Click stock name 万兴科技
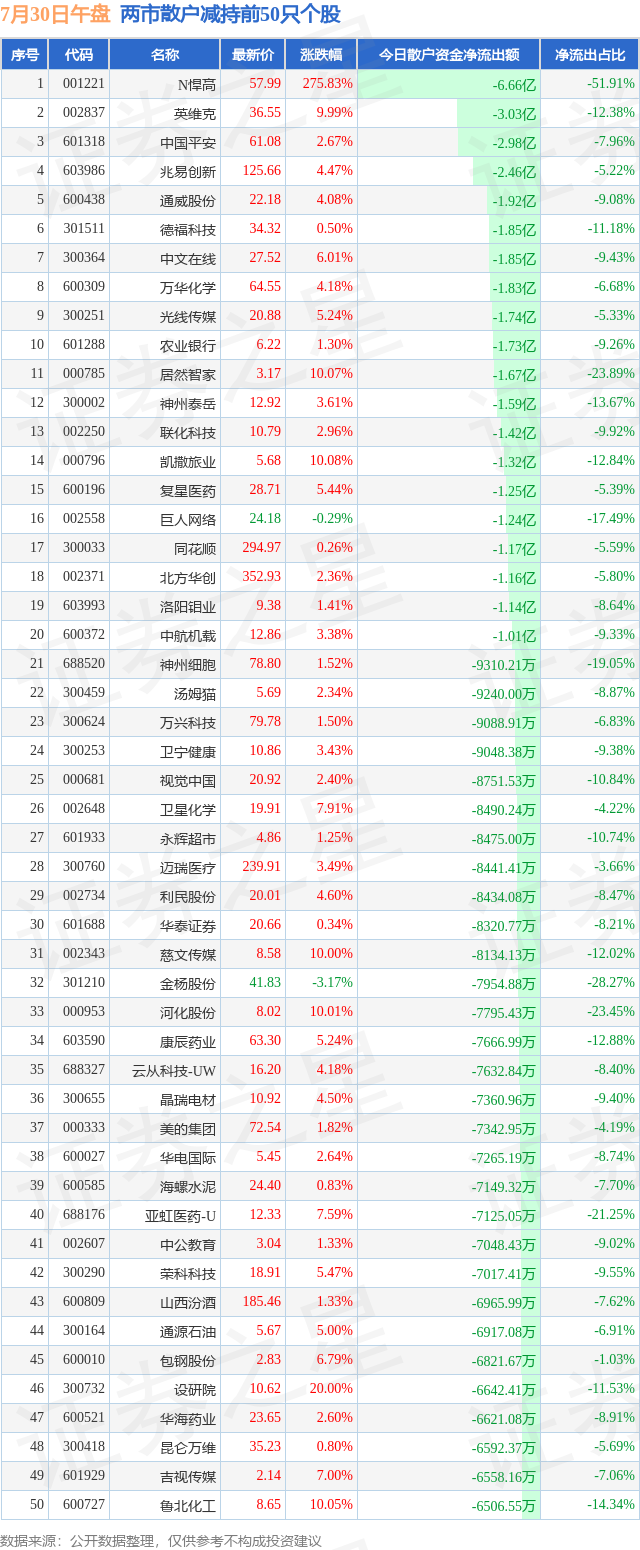The width and height of the screenshot is (640, 1550). tap(188, 722)
